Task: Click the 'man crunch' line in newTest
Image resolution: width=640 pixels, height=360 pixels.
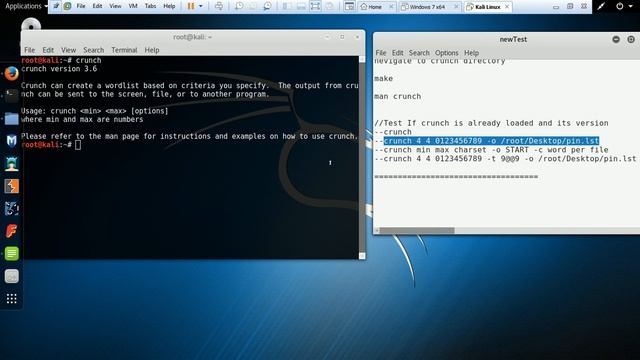Action: 398,96
